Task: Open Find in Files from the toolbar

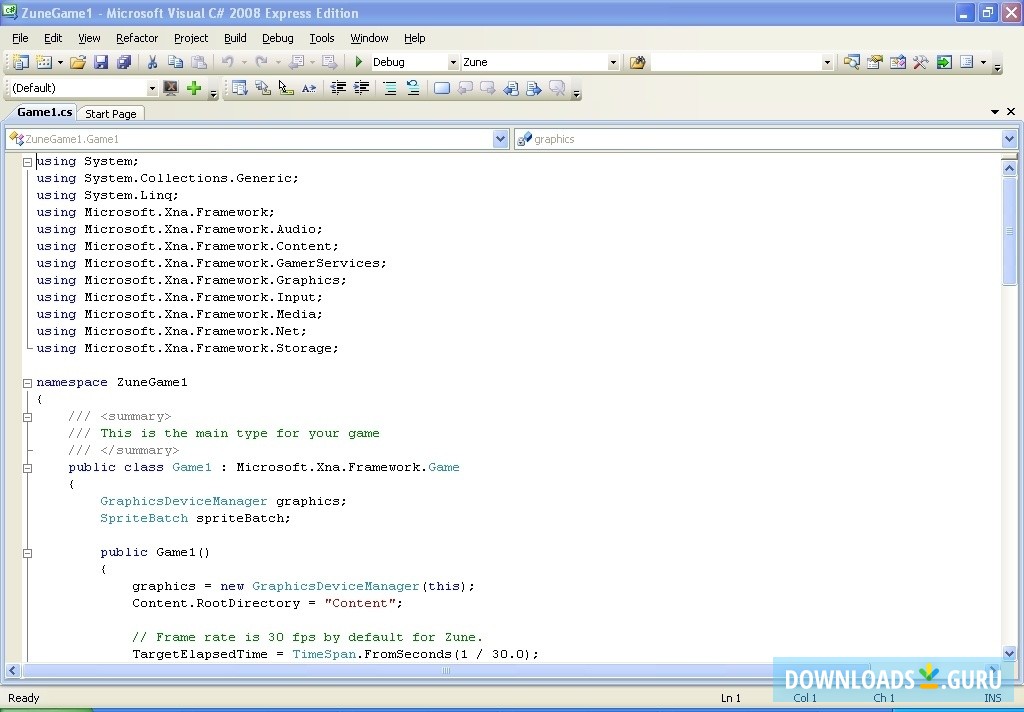Action: pyautogui.click(x=637, y=62)
